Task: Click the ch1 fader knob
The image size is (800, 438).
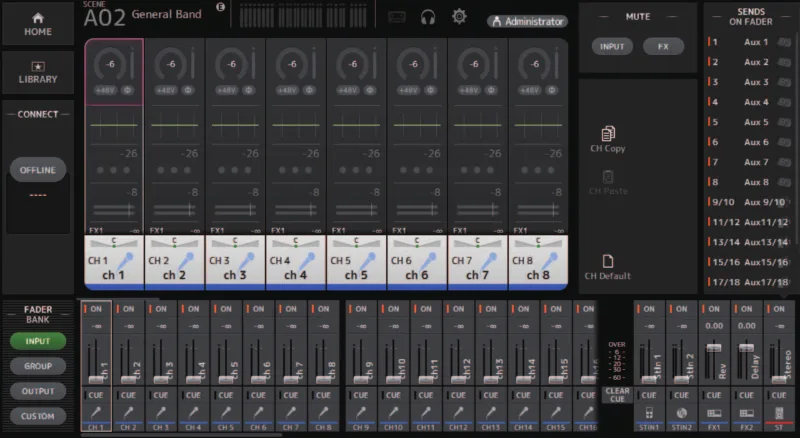Action: click(96, 379)
